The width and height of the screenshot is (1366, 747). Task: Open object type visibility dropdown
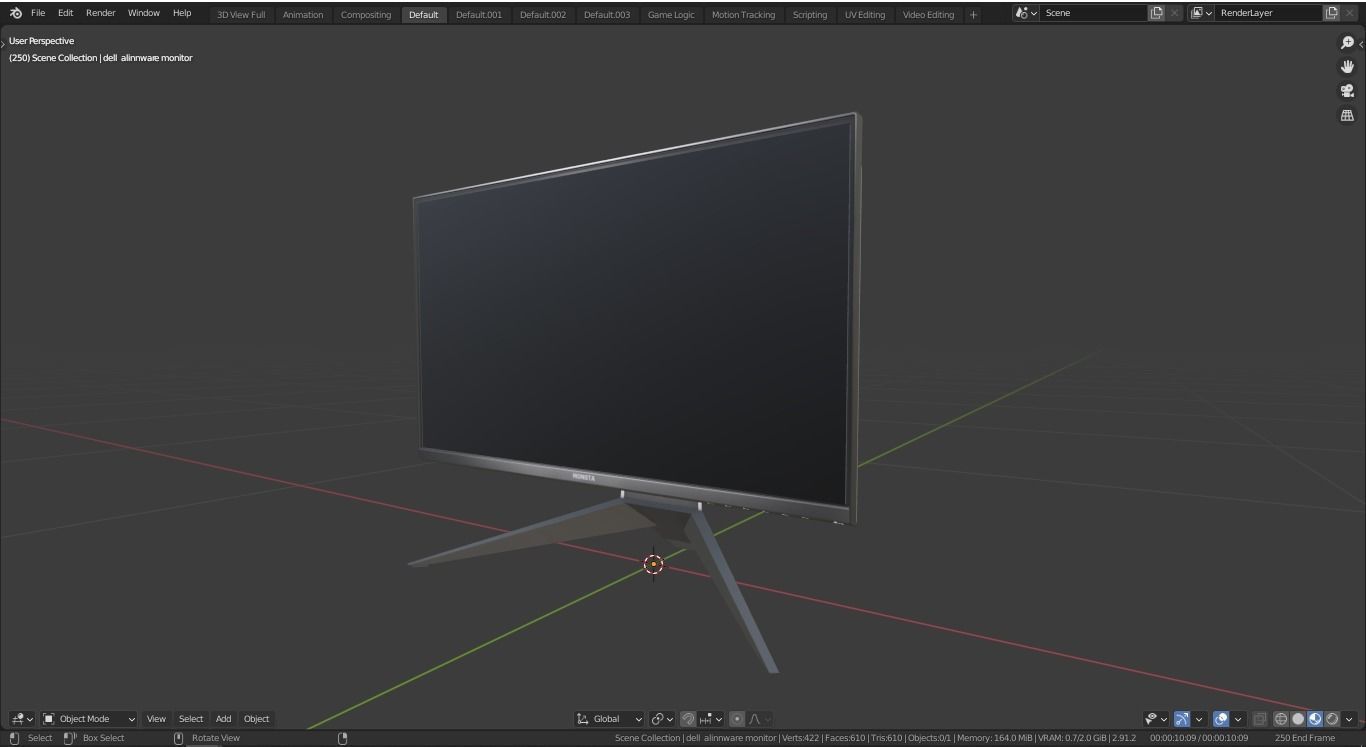click(1156, 719)
